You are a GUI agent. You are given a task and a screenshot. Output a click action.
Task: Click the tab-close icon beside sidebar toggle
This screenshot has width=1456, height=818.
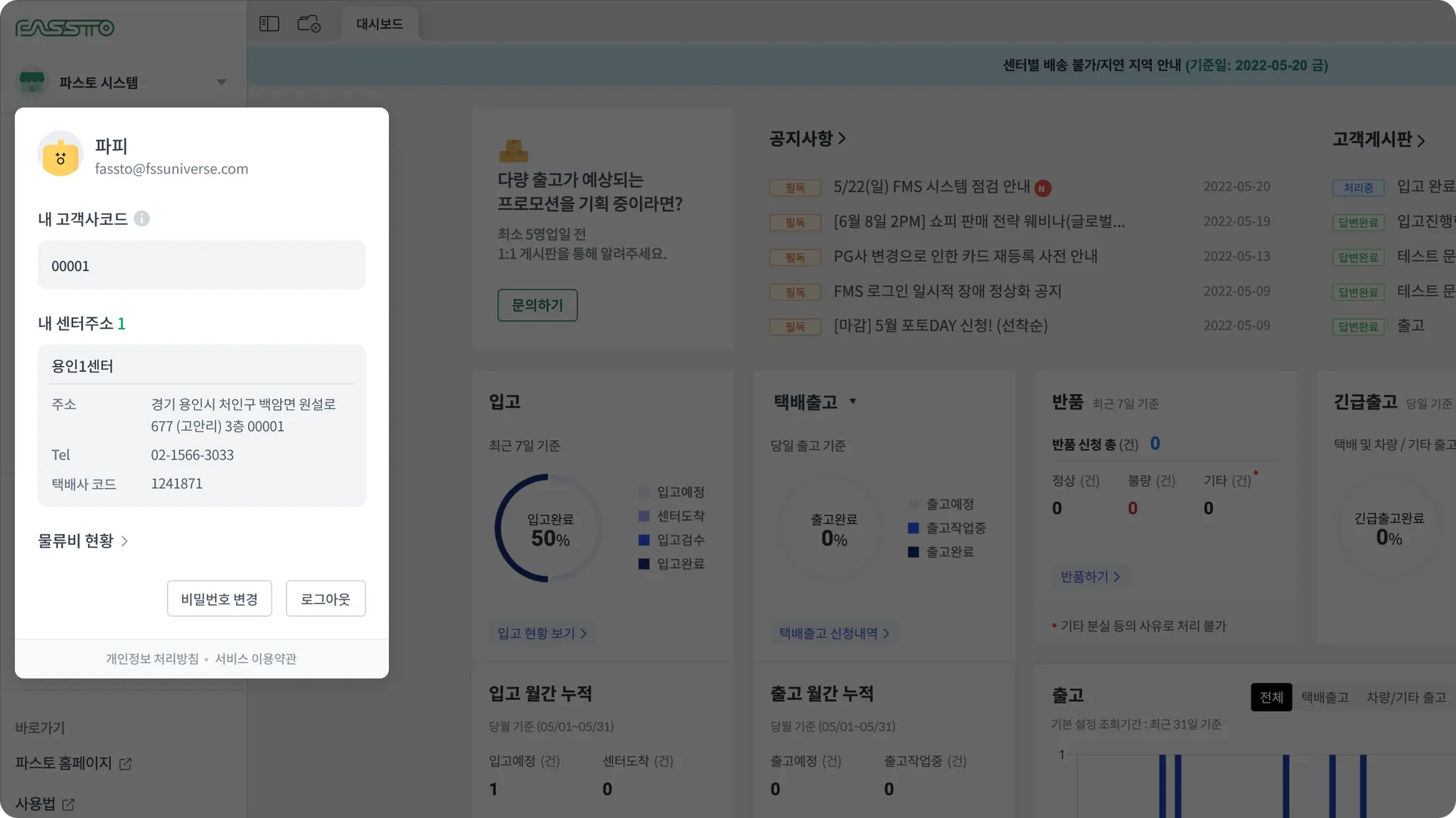(x=309, y=24)
